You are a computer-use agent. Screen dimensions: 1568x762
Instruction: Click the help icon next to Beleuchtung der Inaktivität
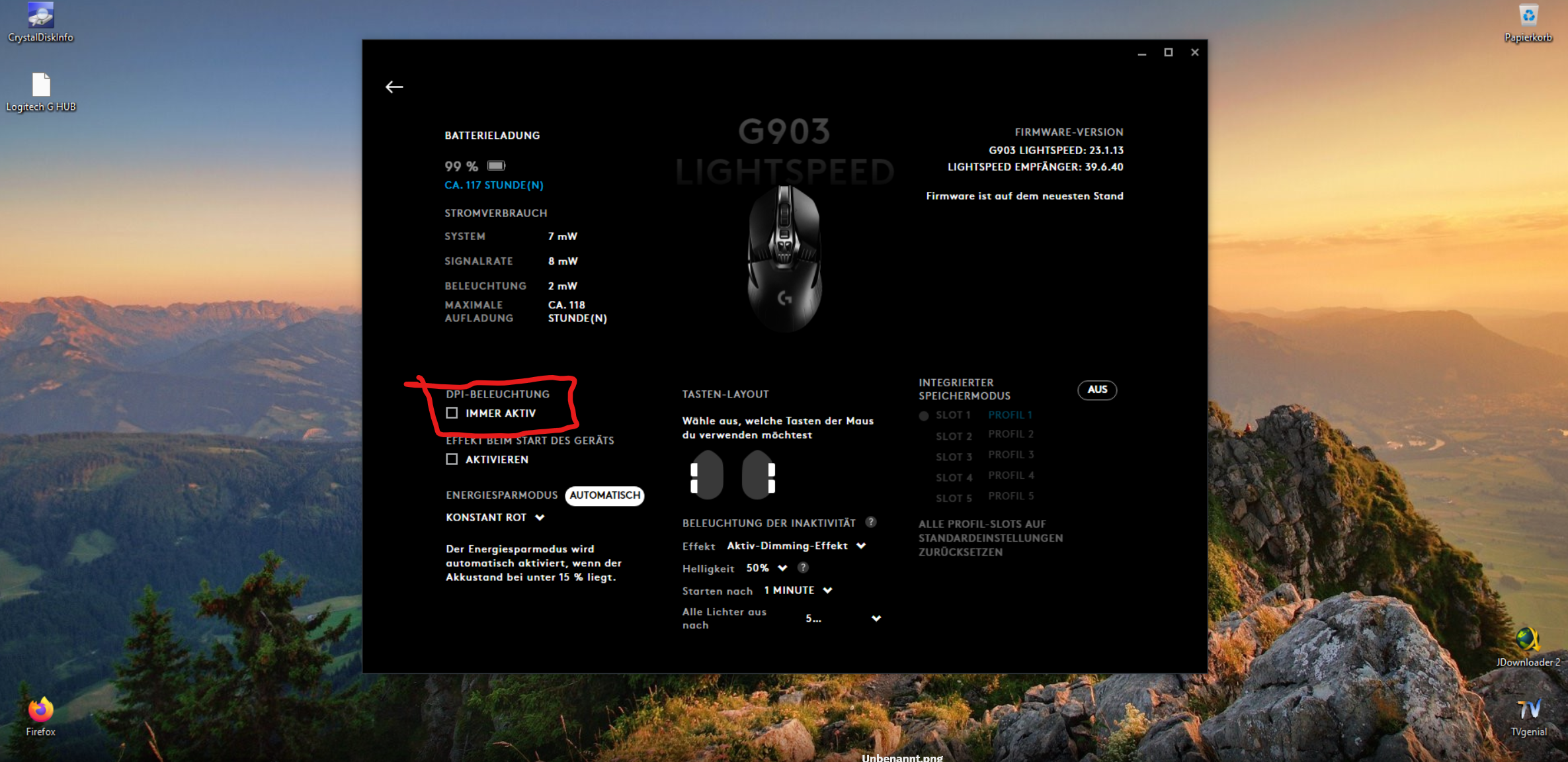pyautogui.click(x=871, y=522)
